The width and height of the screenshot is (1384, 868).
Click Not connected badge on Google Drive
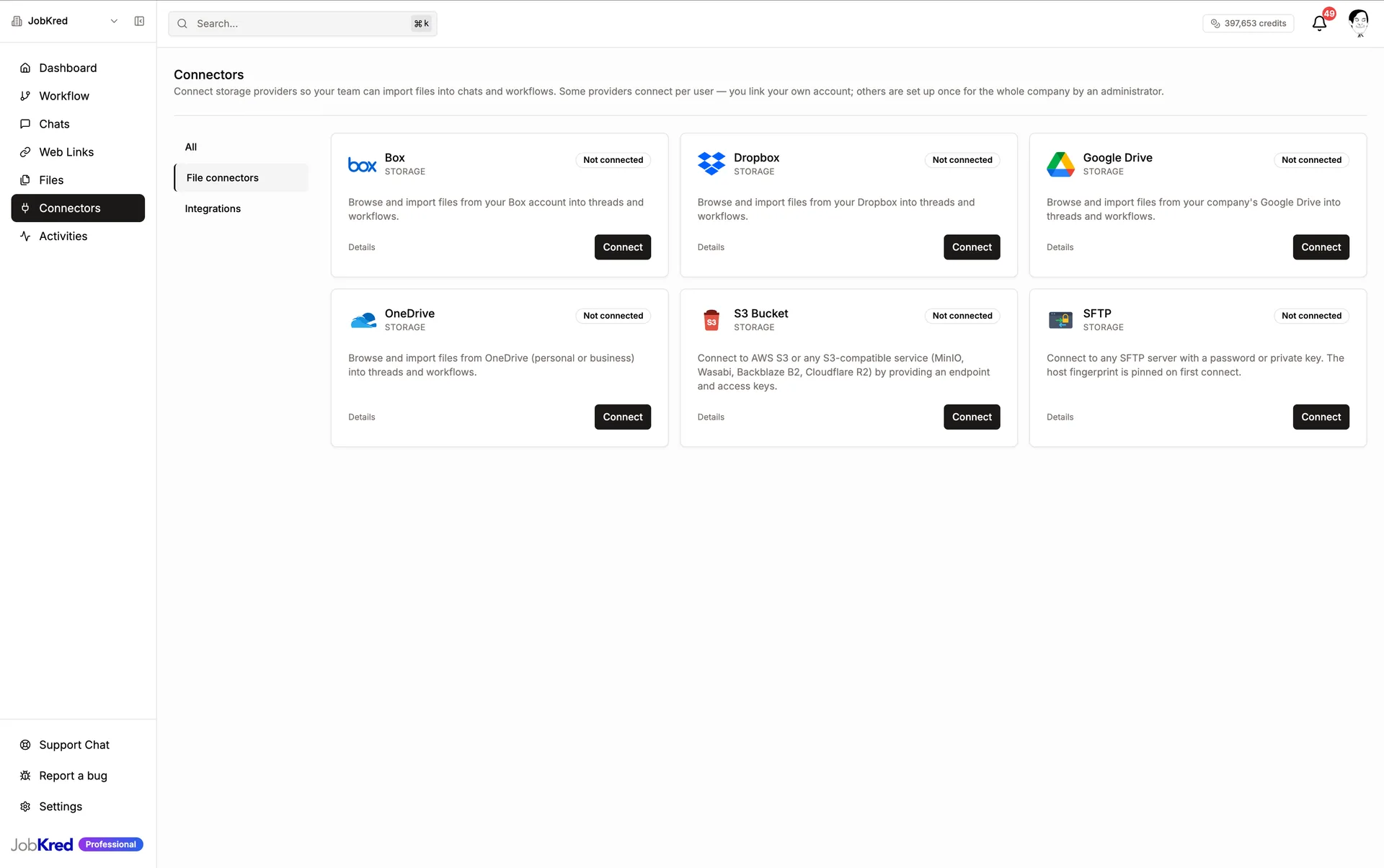click(1311, 160)
